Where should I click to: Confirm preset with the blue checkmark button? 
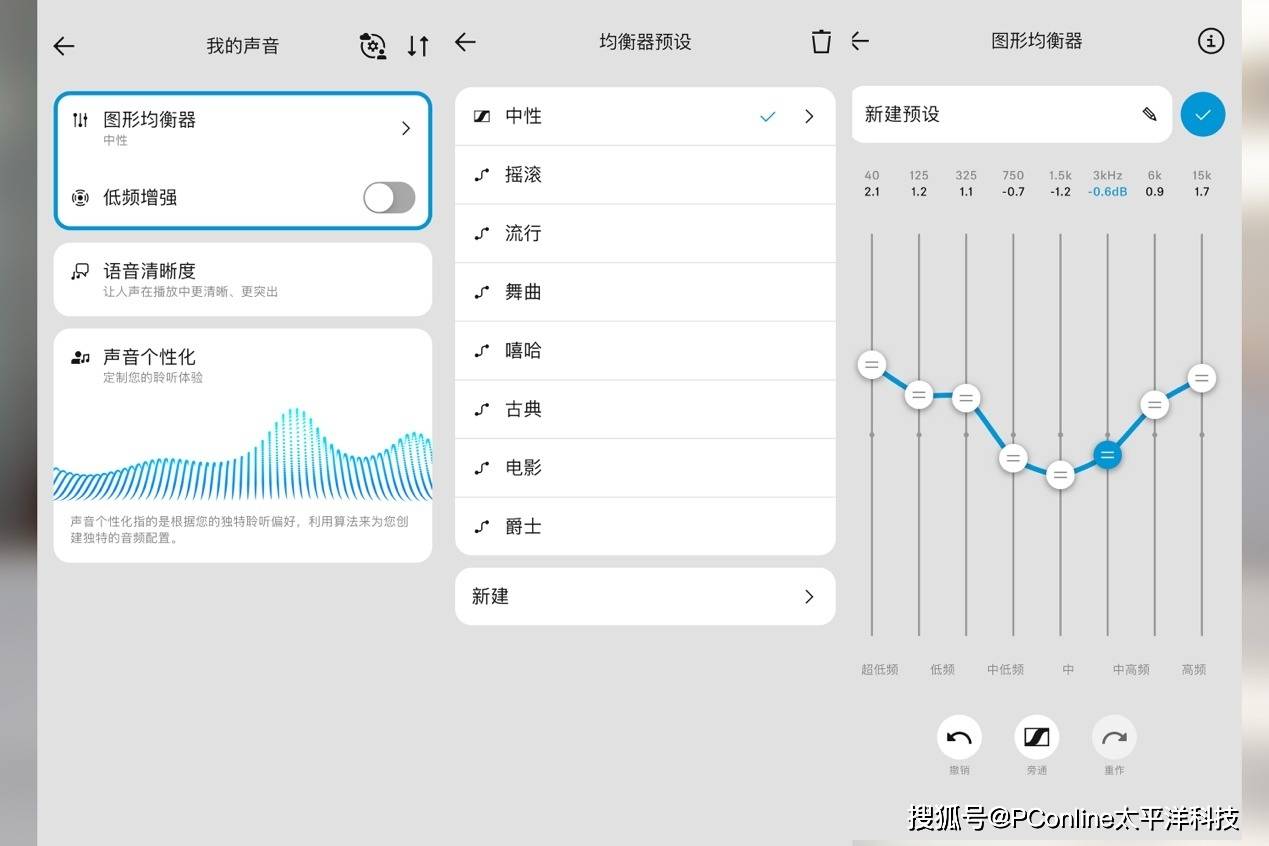pyautogui.click(x=1203, y=114)
